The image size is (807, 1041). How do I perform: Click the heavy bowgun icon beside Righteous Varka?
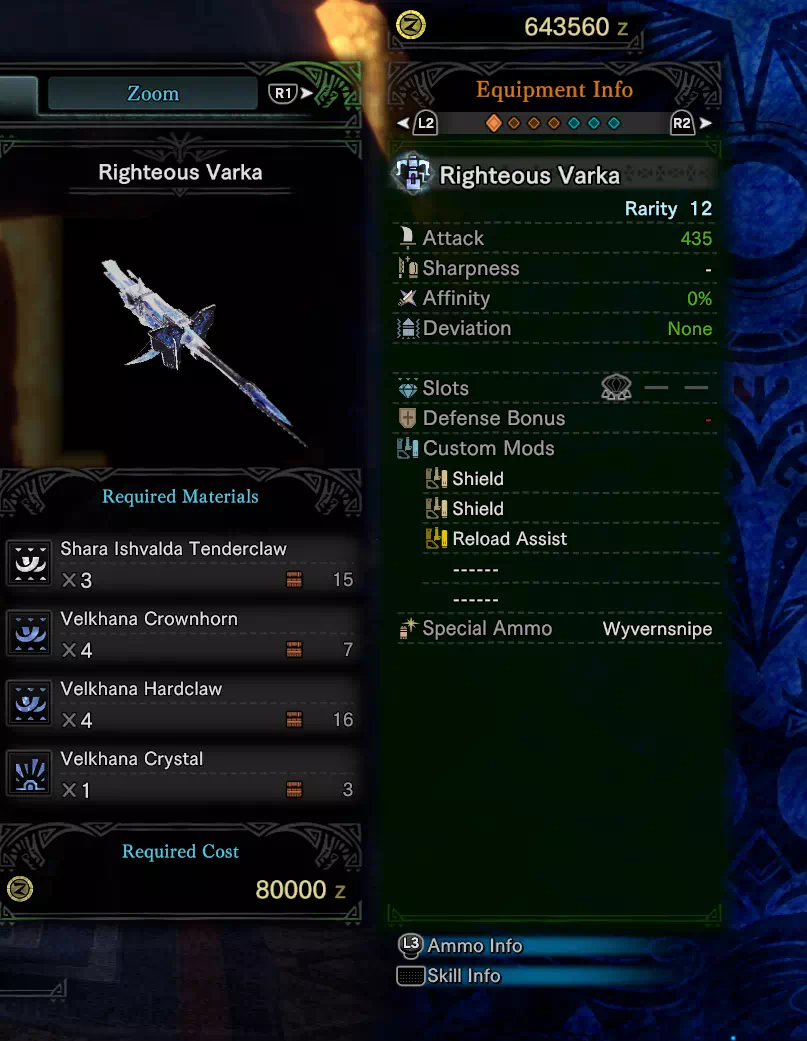point(413,173)
